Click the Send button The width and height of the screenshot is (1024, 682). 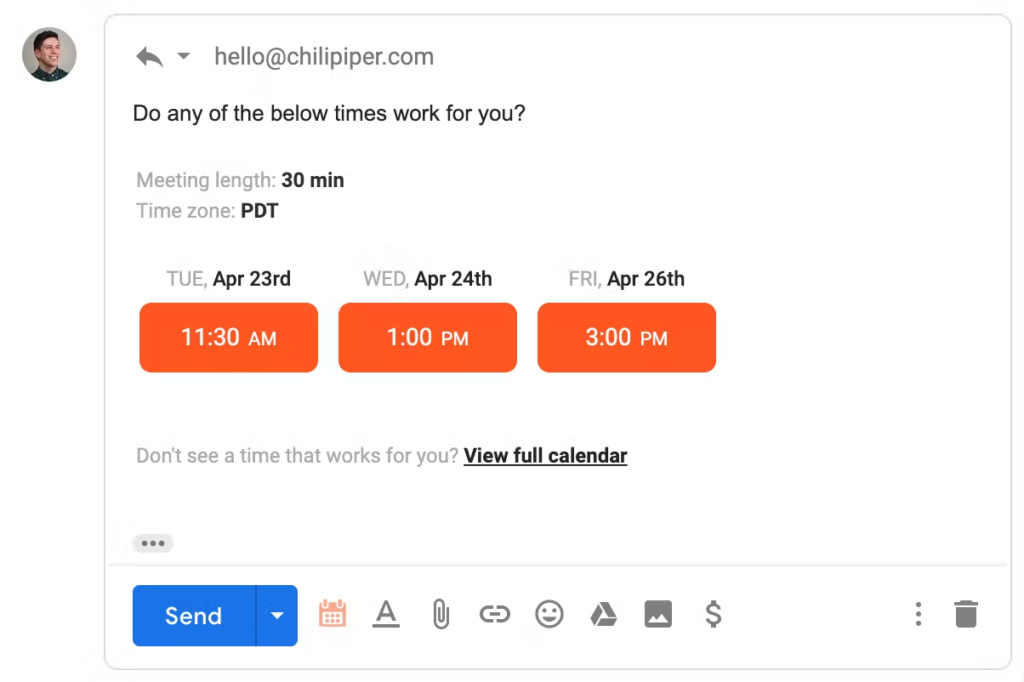point(193,615)
